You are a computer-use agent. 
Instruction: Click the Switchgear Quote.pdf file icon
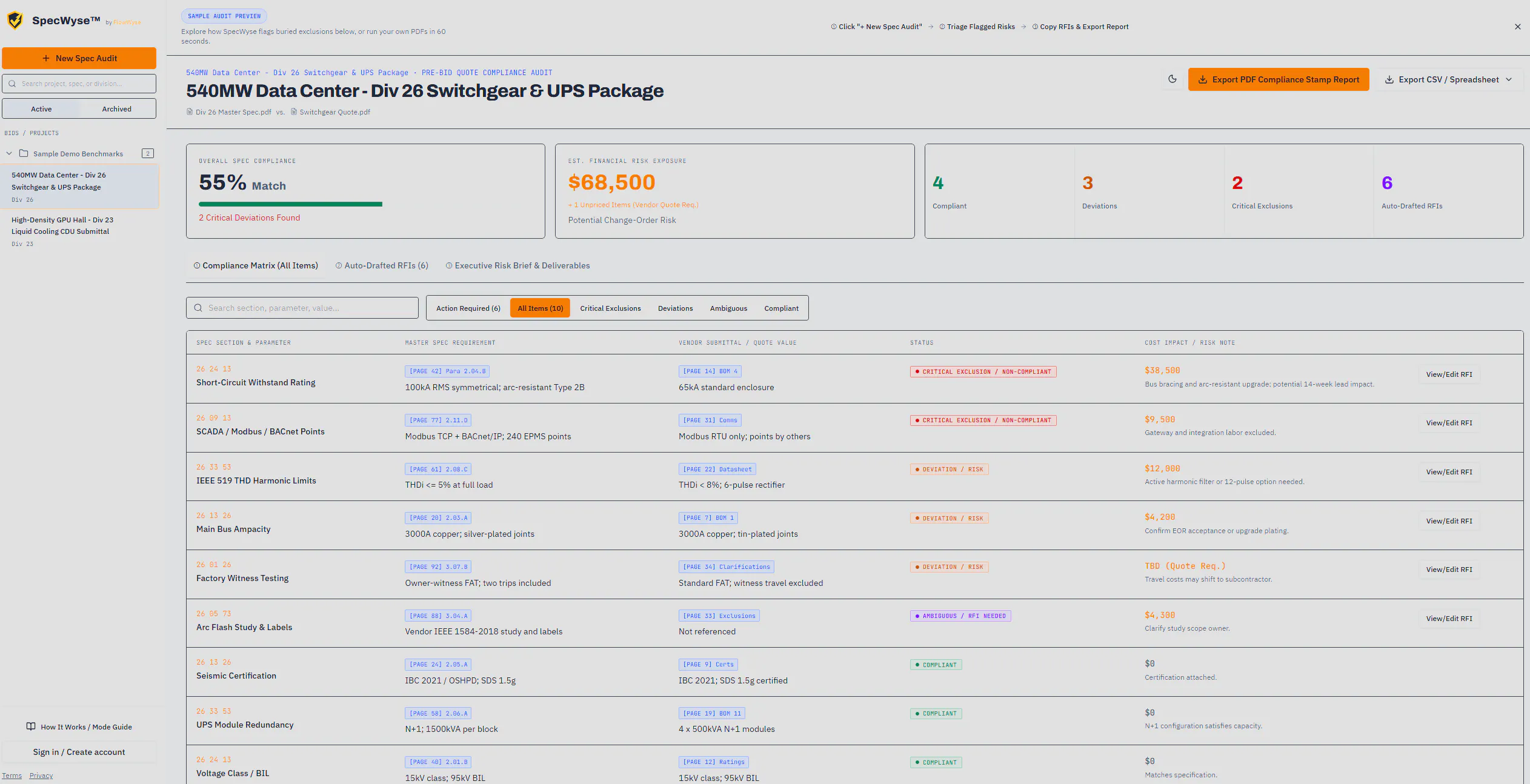[294, 112]
